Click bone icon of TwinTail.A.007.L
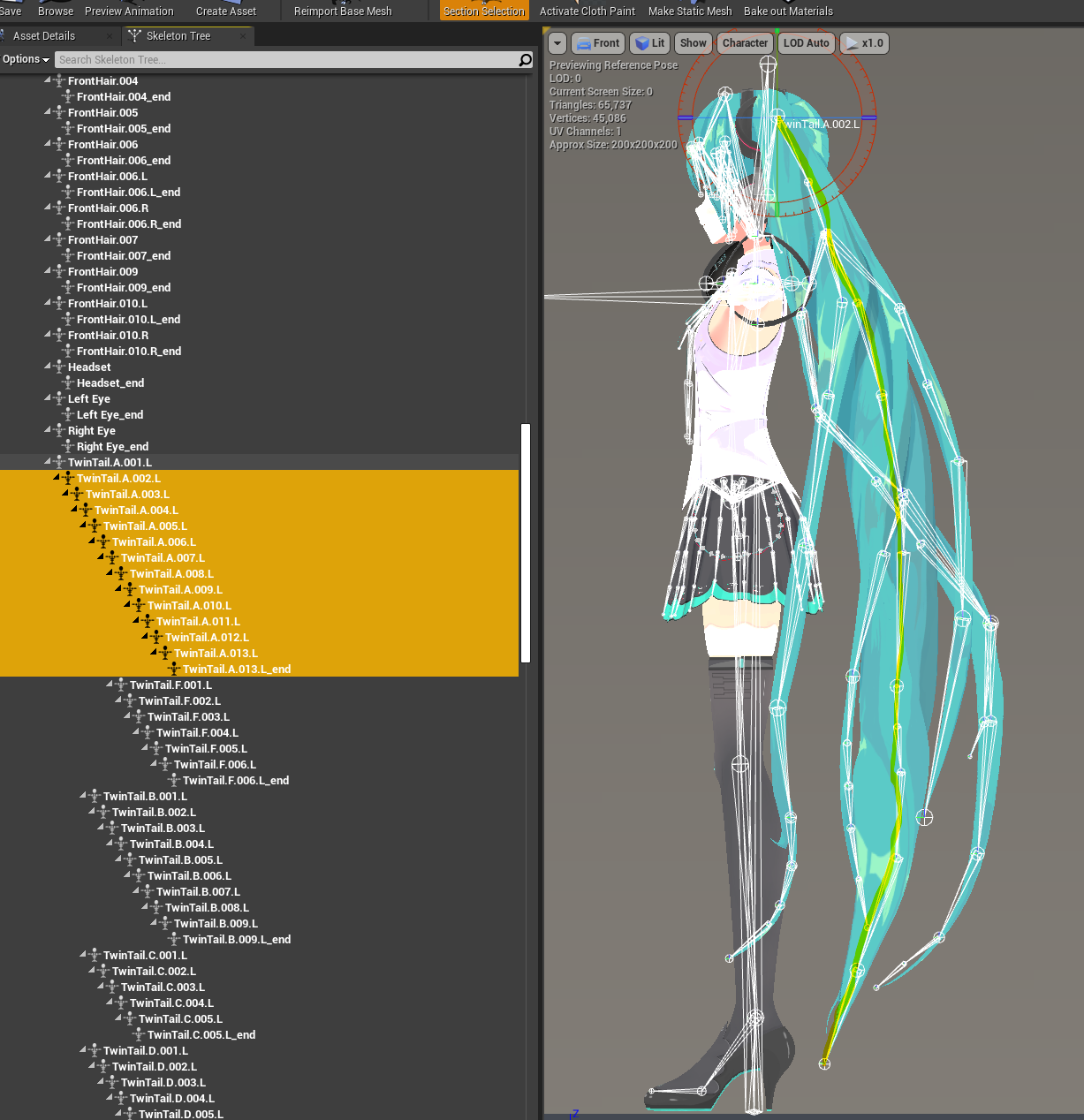The image size is (1084, 1120). (112, 557)
